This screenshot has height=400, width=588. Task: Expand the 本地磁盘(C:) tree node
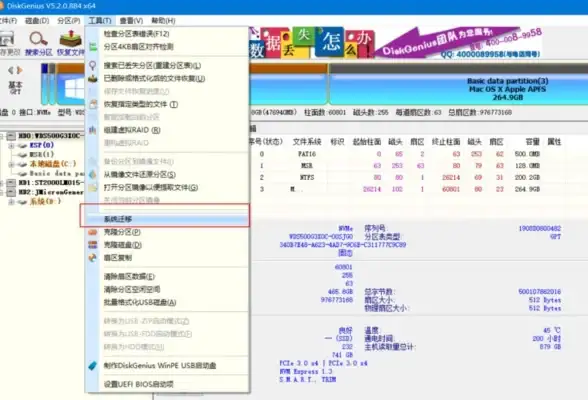tap(11, 164)
